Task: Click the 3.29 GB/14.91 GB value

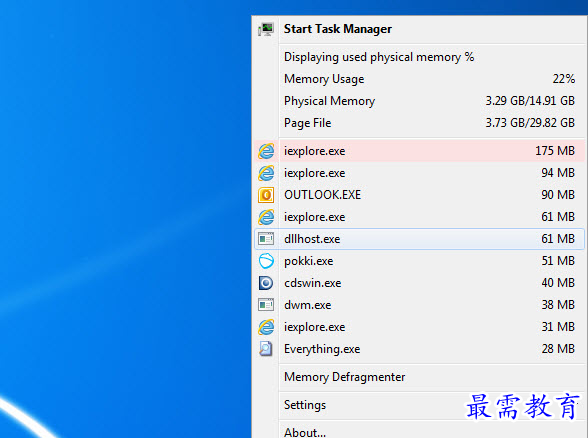Action: click(530, 101)
